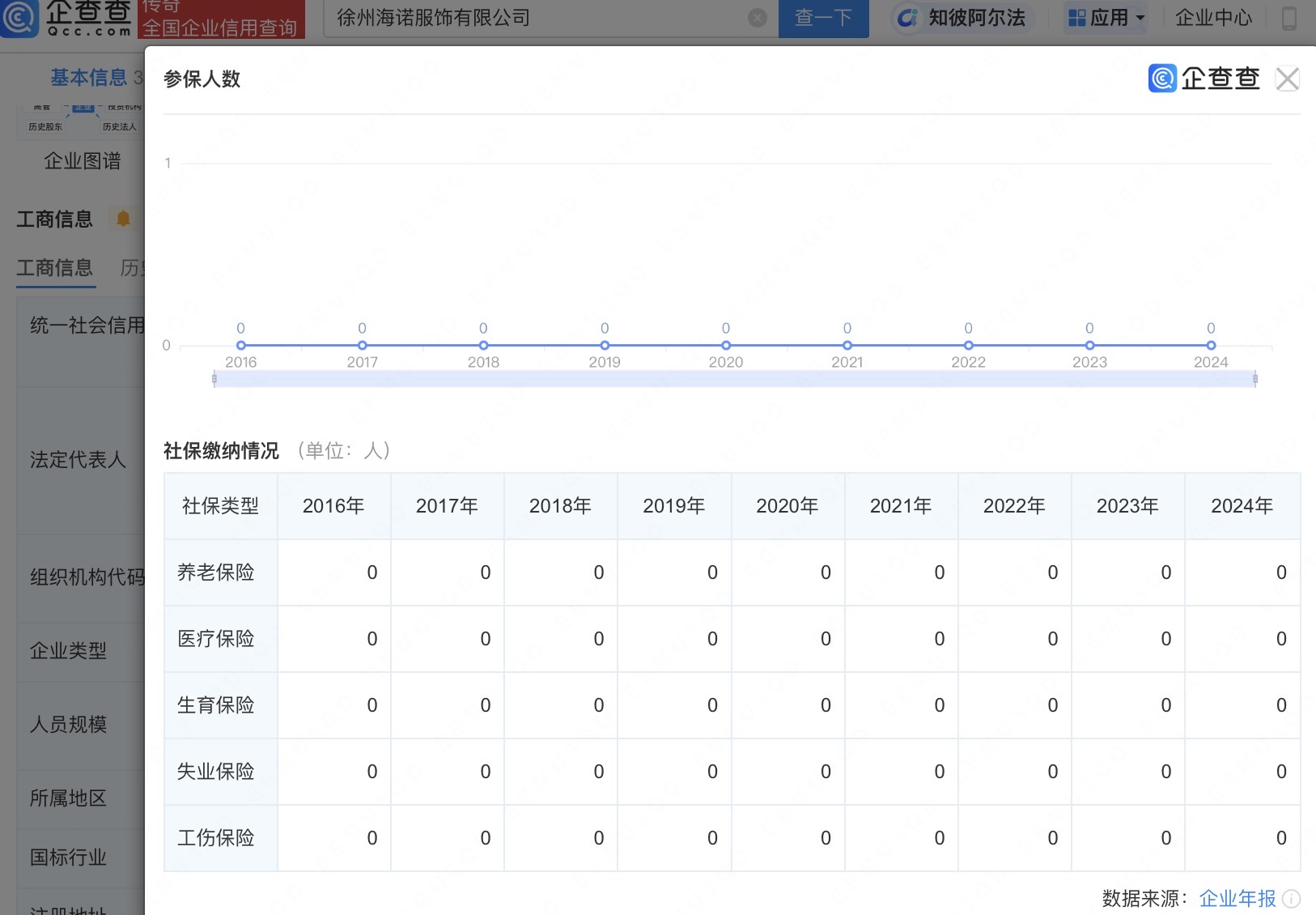The height and width of the screenshot is (915, 1316).
Task: Click the 工商信息 sub-tab underlined
Action: 55,268
